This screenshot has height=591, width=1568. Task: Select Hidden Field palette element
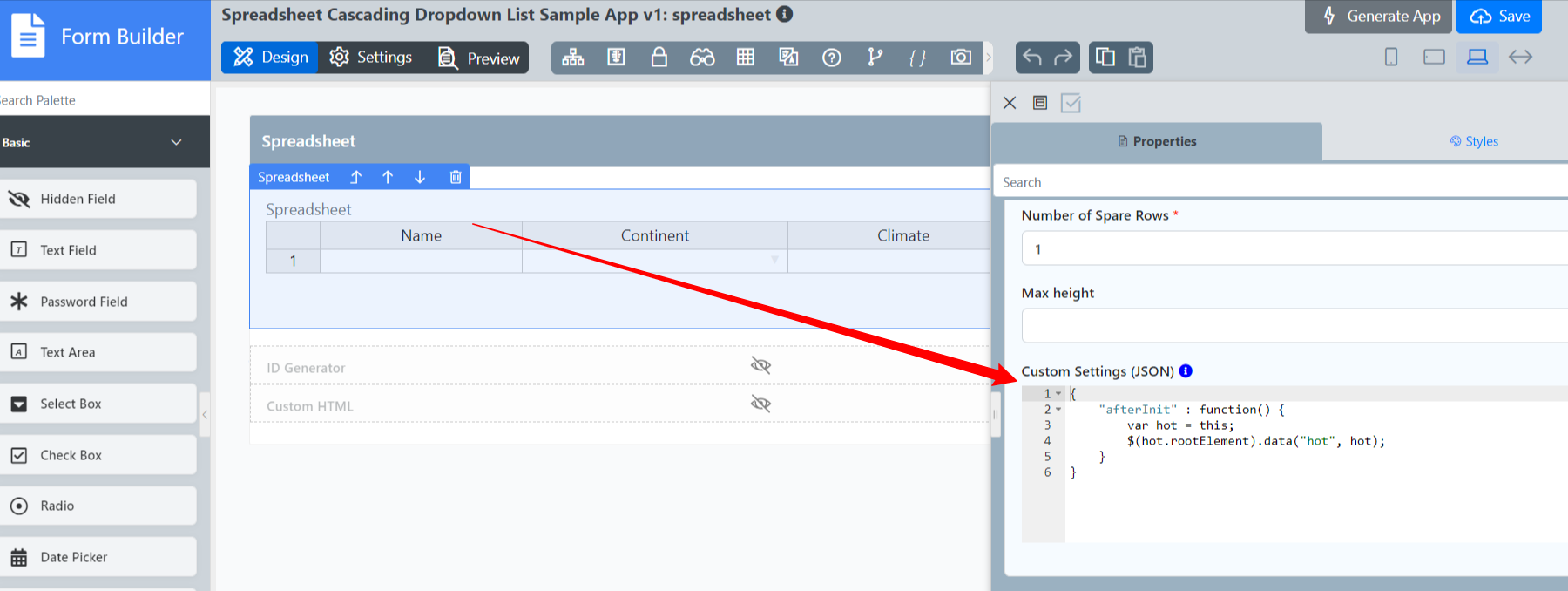pos(98,199)
